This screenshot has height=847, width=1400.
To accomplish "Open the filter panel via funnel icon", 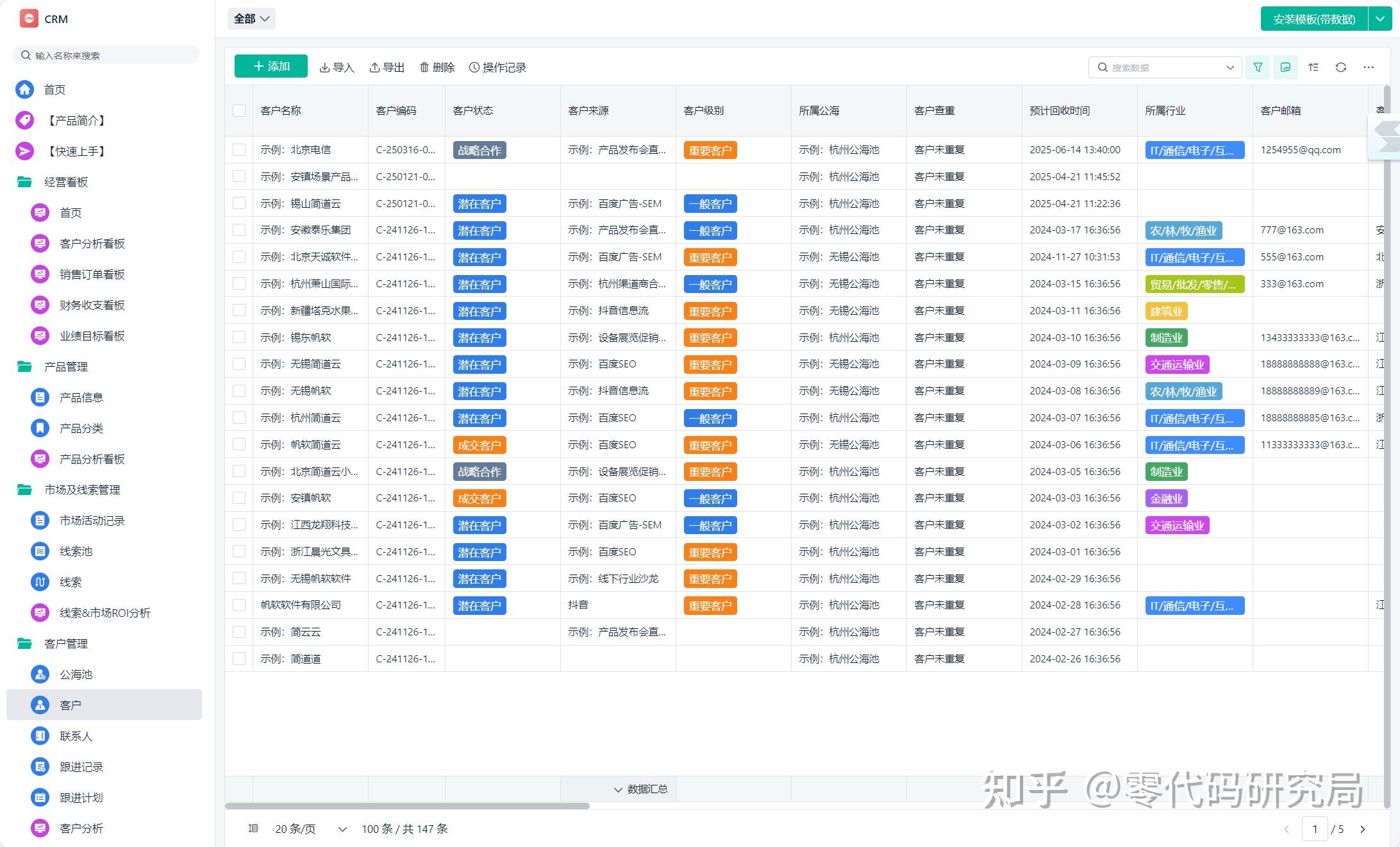I will (x=1258, y=67).
